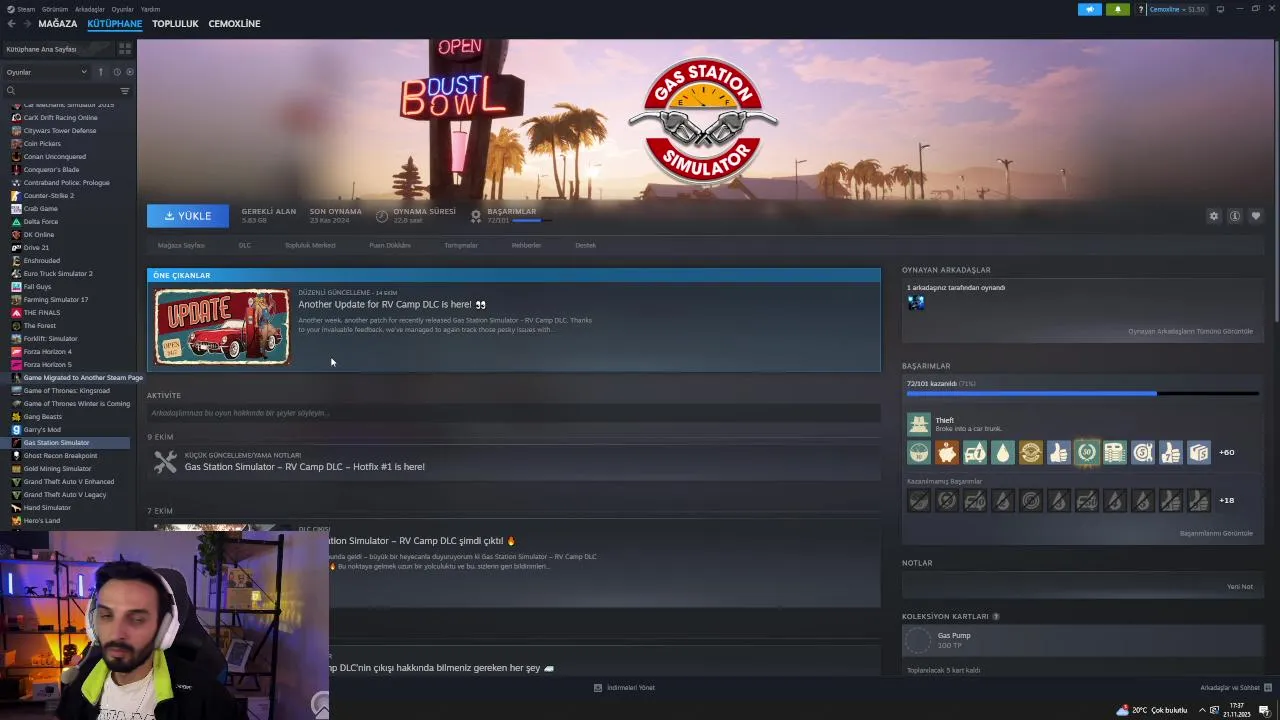Open the Mağaza Sayfası link
The width and height of the screenshot is (1280, 720).
click(181, 245)
